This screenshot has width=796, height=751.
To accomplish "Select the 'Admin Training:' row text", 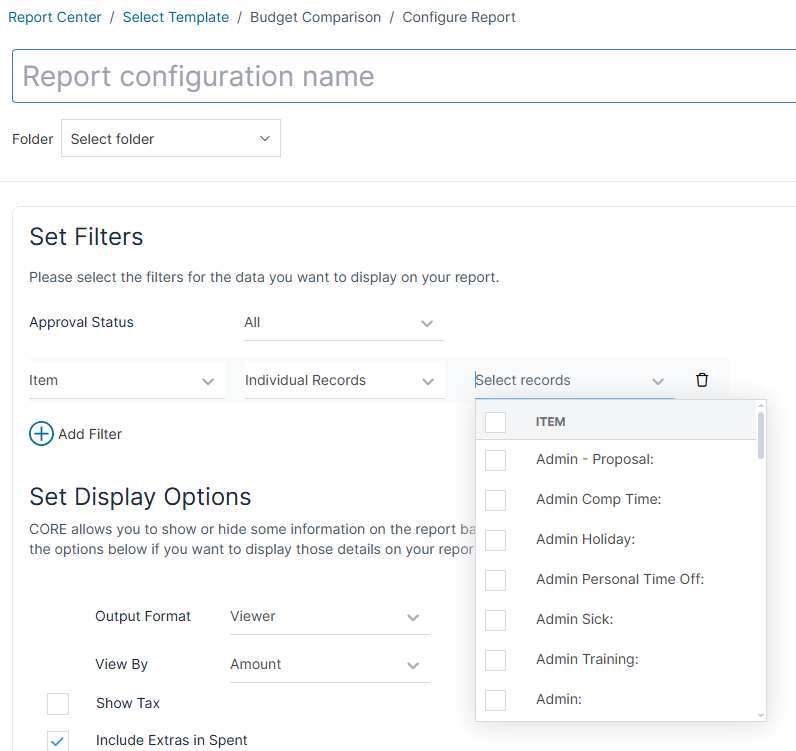I will pos(587,659).
